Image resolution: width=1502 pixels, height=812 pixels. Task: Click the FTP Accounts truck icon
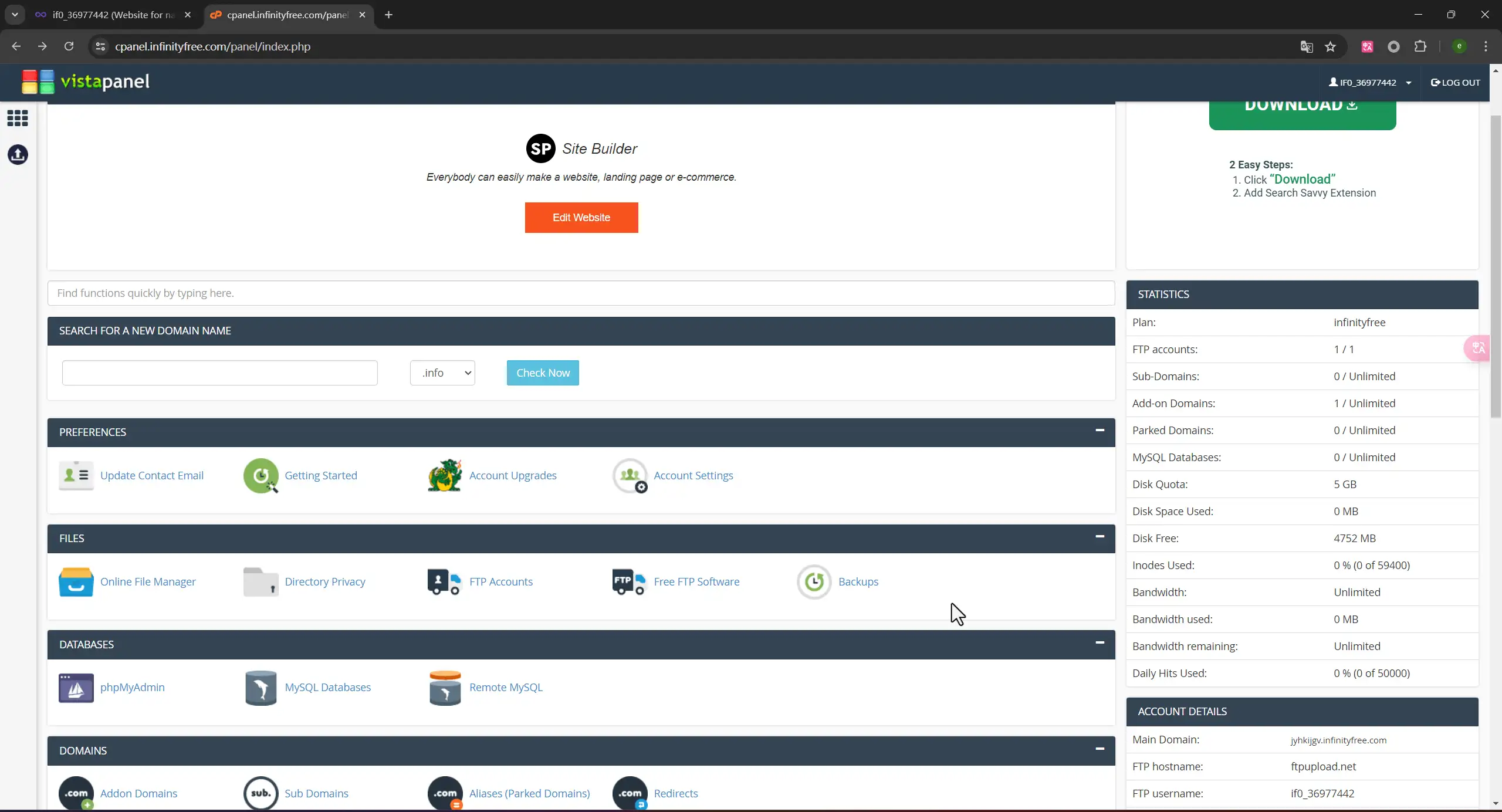[445, 581]
